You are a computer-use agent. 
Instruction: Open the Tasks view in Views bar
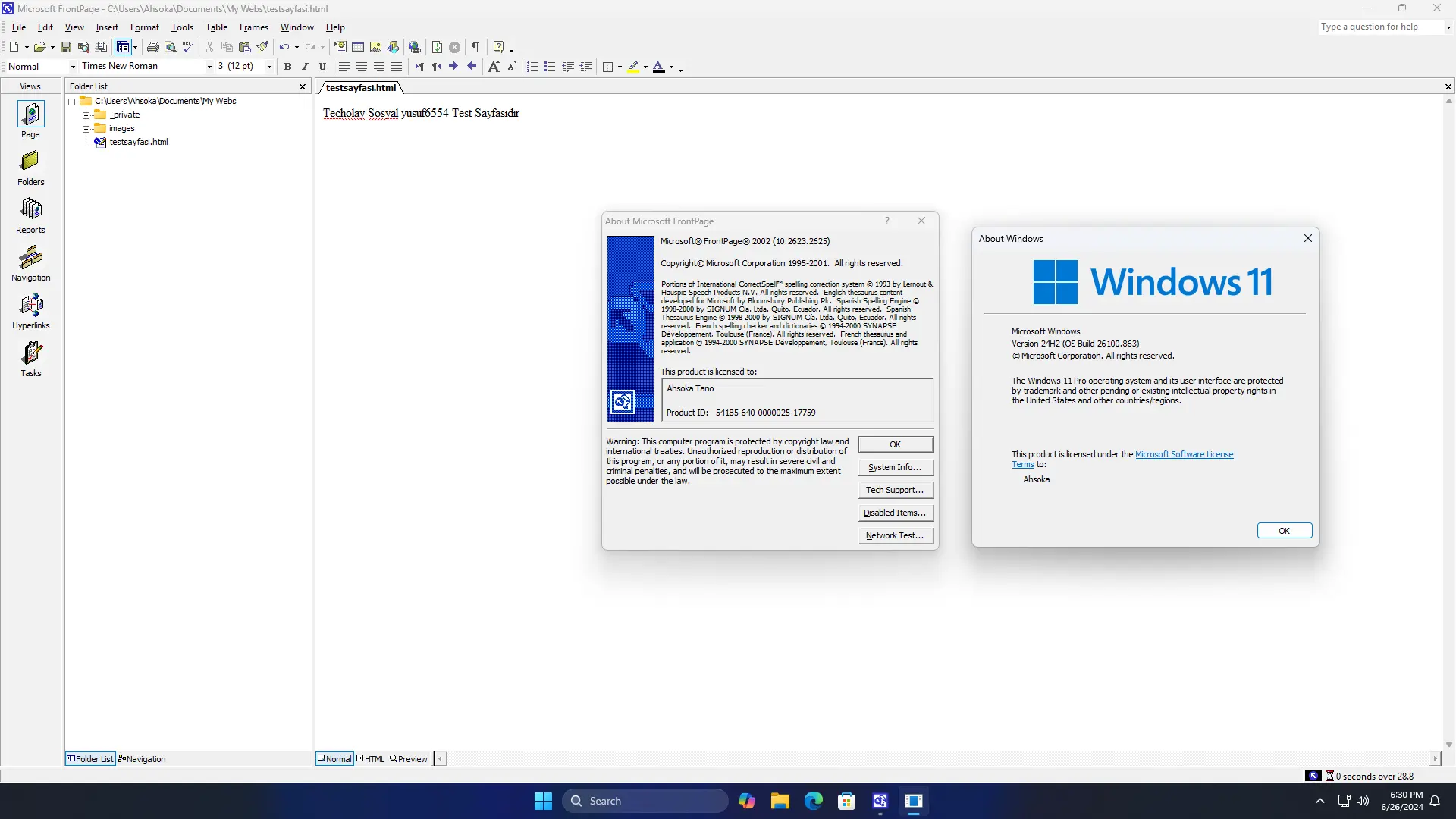point(30,359)
